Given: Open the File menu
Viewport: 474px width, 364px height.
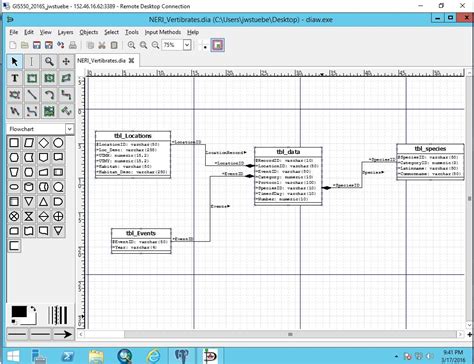Looking at the screenshot, I should click(x=14, y=32).
